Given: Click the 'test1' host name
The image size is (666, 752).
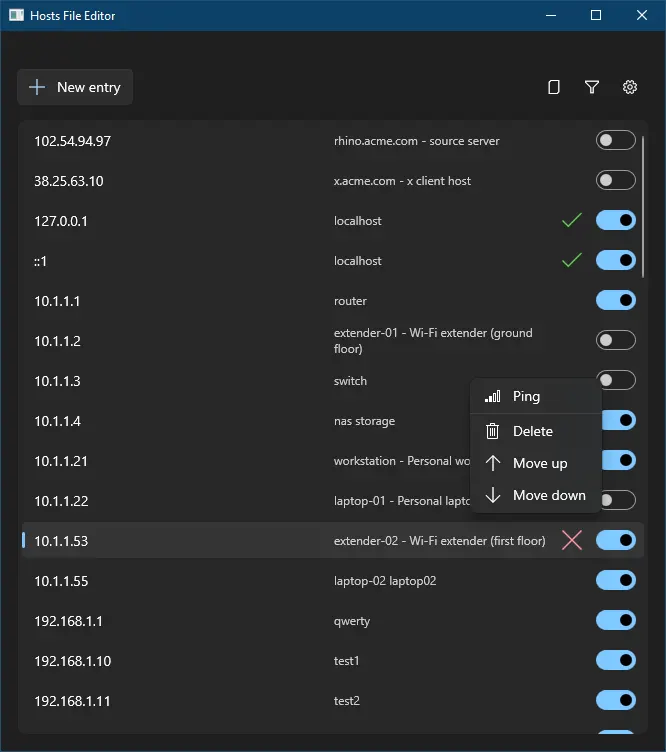Looking at the screenshot, I should (346, 661).
